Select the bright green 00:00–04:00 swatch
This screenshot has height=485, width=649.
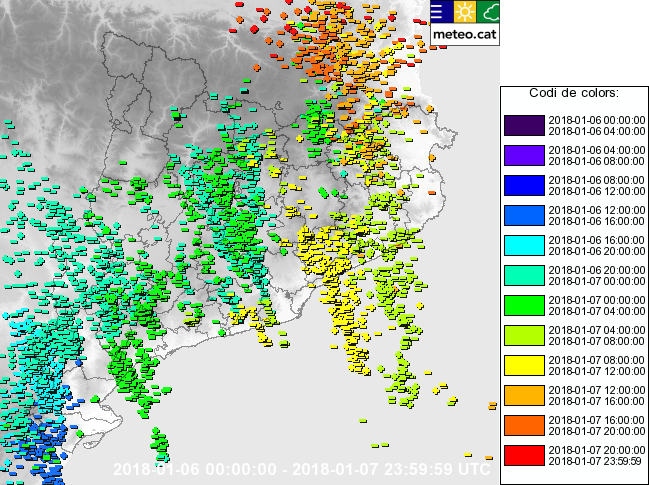[x=525, y=305]
